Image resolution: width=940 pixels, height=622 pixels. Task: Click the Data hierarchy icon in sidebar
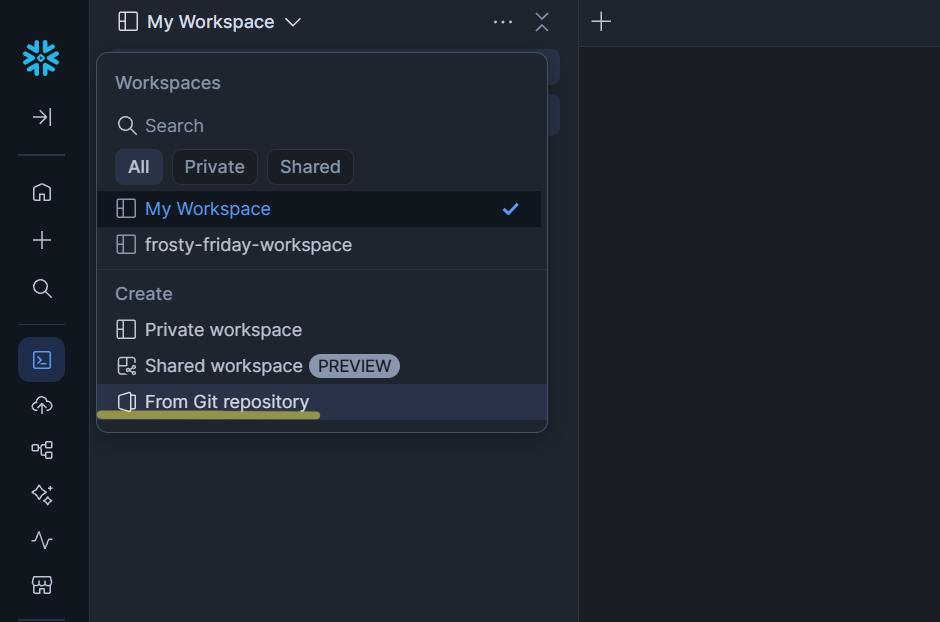coord(41,450)
